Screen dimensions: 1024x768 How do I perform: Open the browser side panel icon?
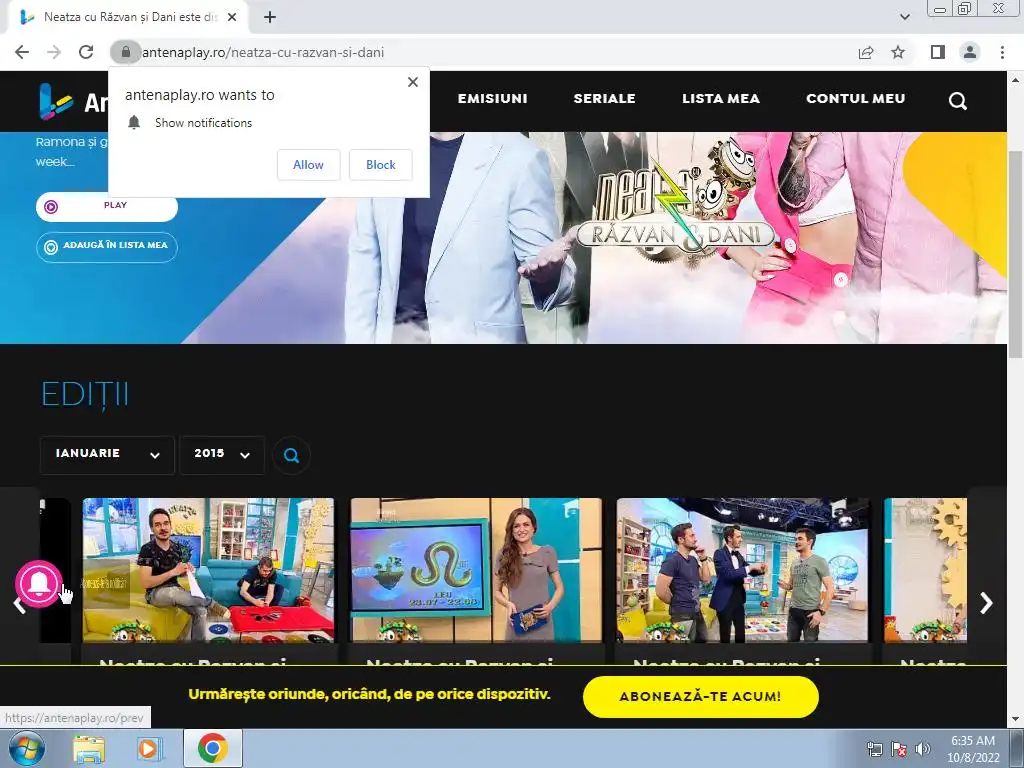[x=938, y=52]
